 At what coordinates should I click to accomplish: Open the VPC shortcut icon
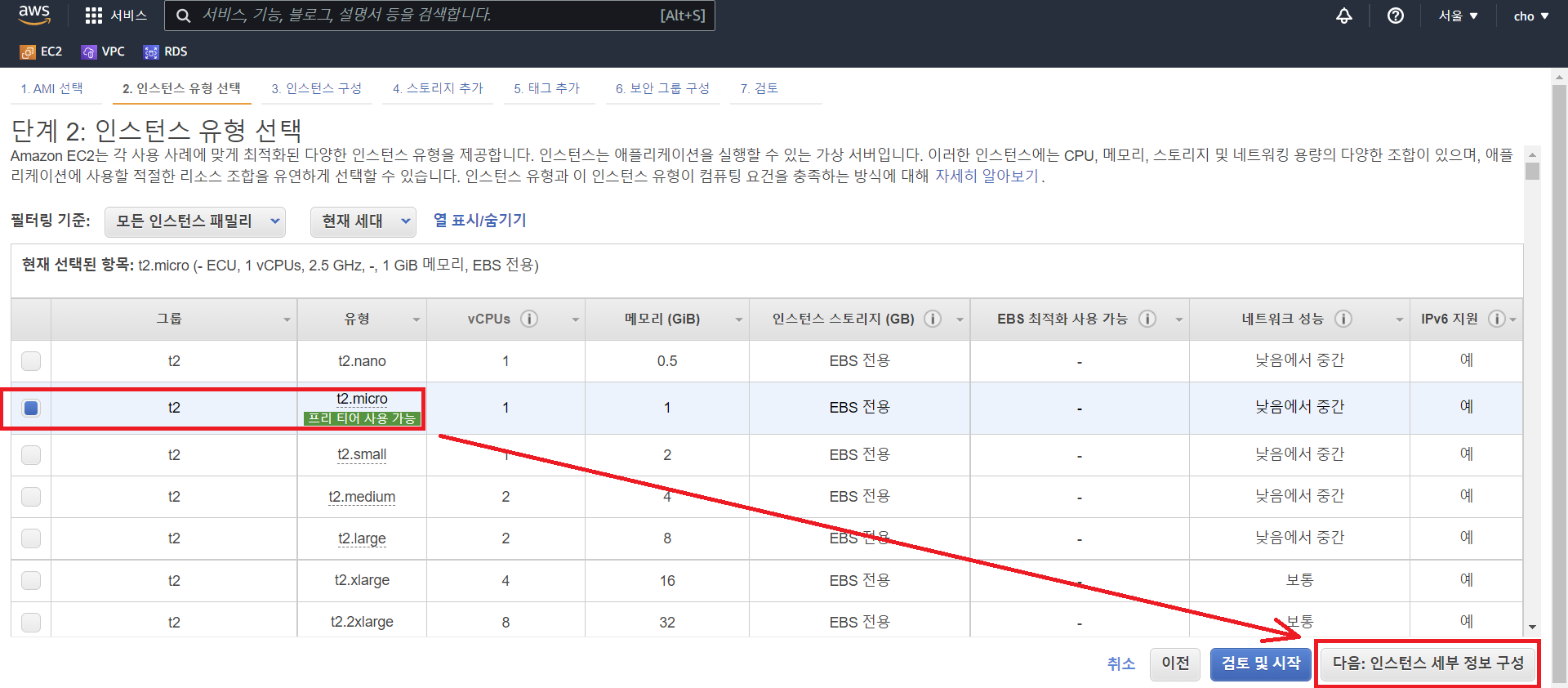89,52
